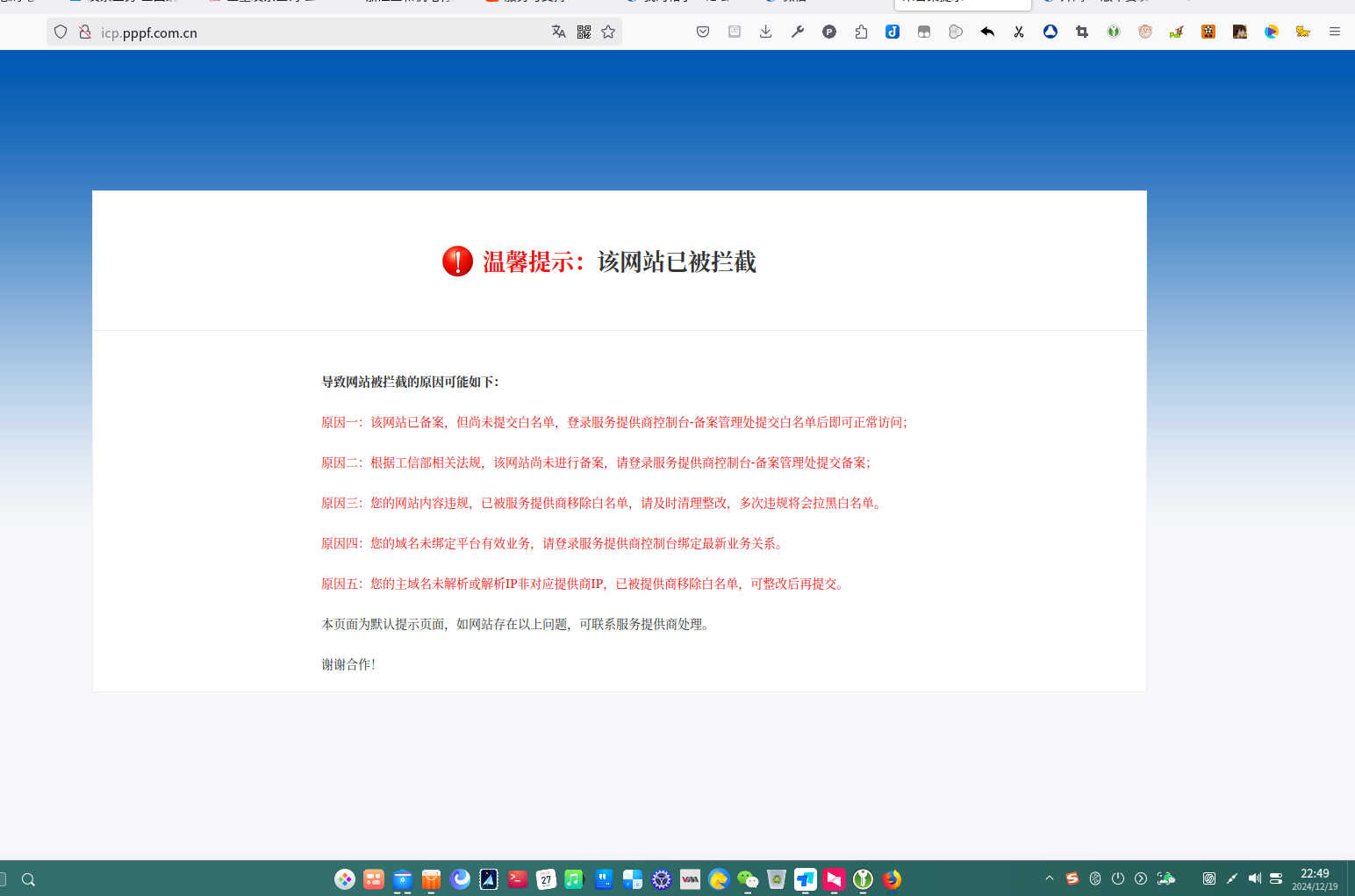Switch to Firefox in the taskbar
This screenshot has width=1355, height=896.
pyautogui.click(x=892, y=878)
